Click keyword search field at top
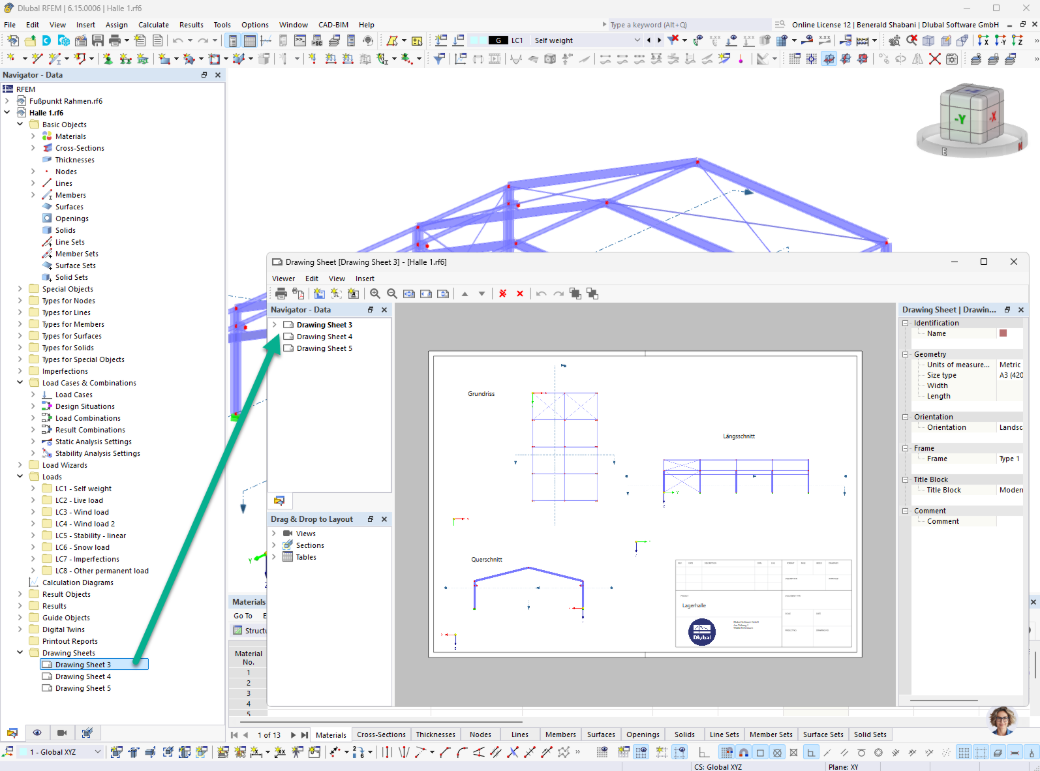This screenshot has height=771, width=1040. (690, 25)
